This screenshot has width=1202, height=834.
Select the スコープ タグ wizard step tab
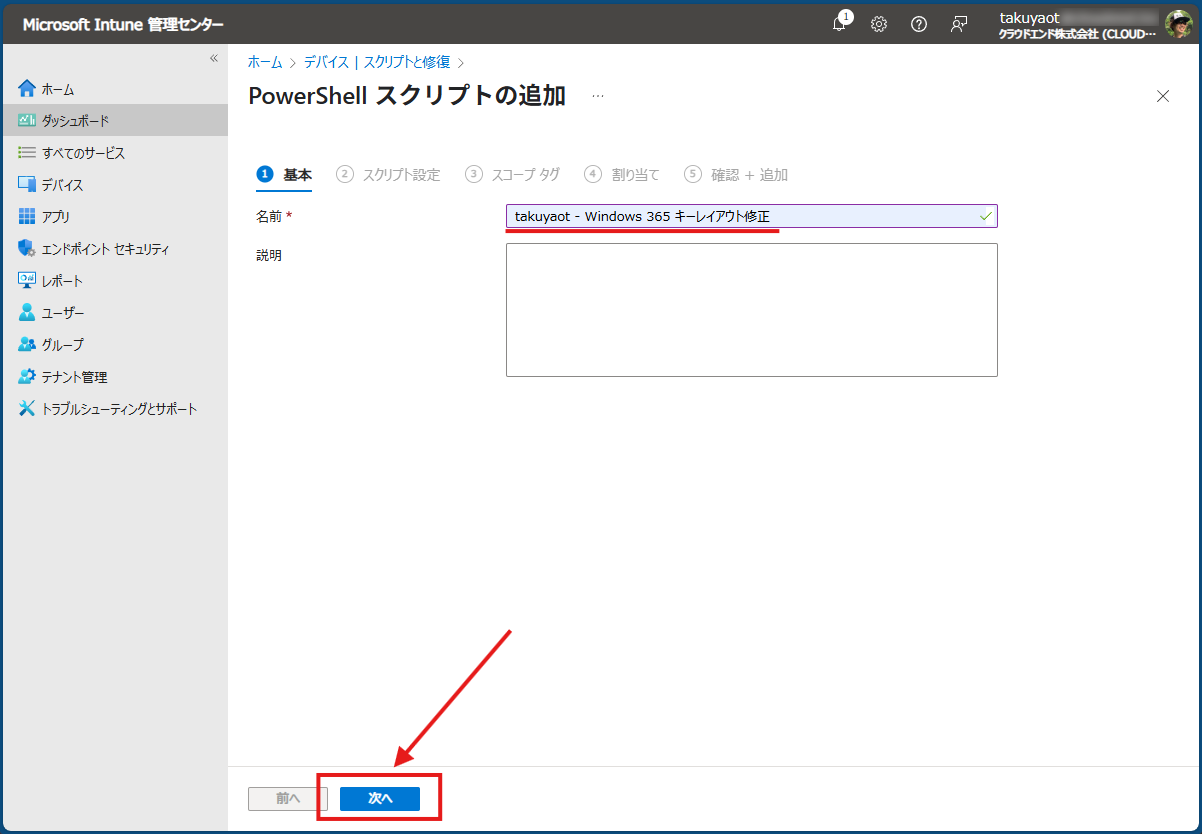click(x=512, y=174)
